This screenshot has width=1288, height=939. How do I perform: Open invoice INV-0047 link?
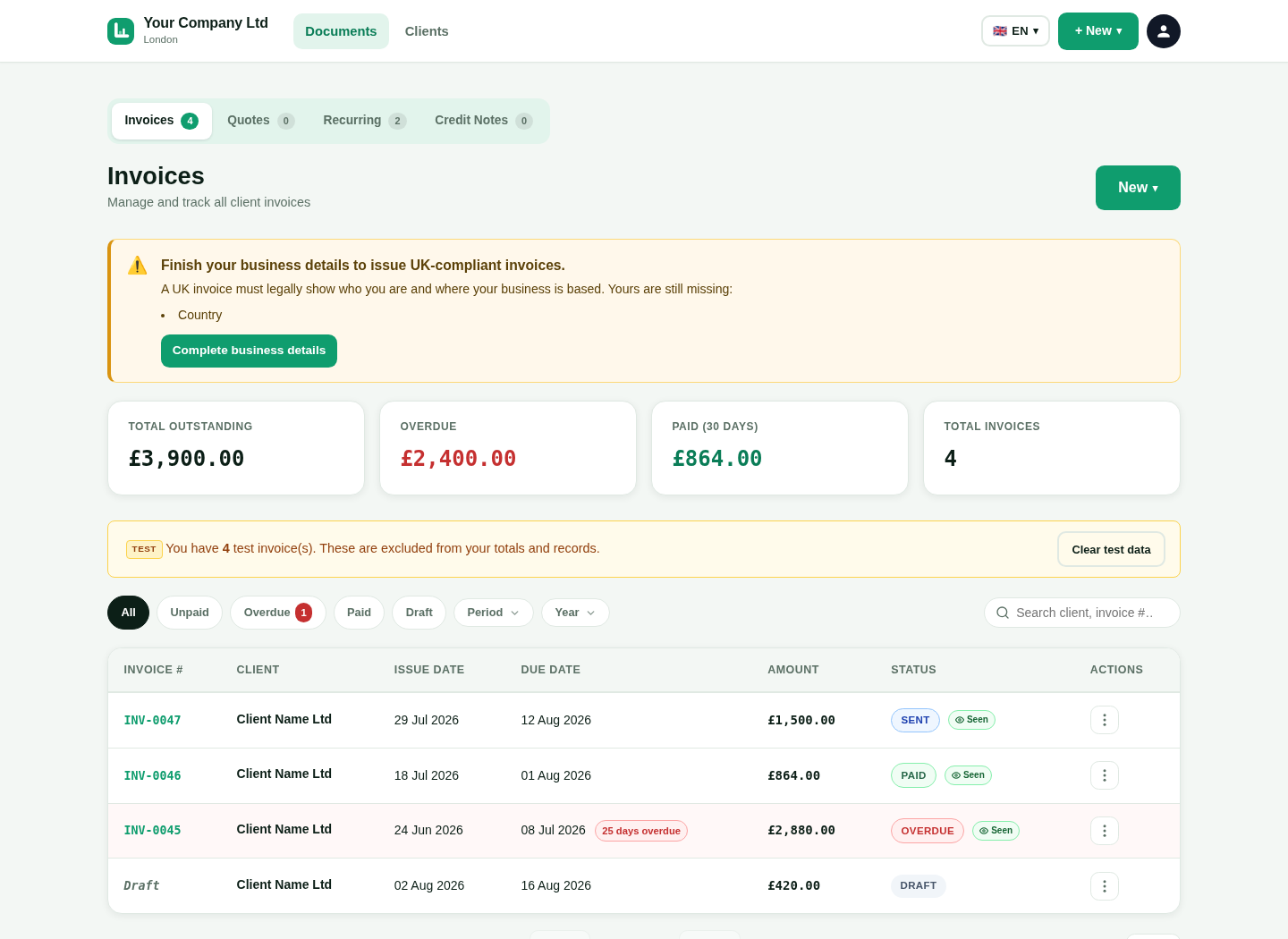(152, 720)
